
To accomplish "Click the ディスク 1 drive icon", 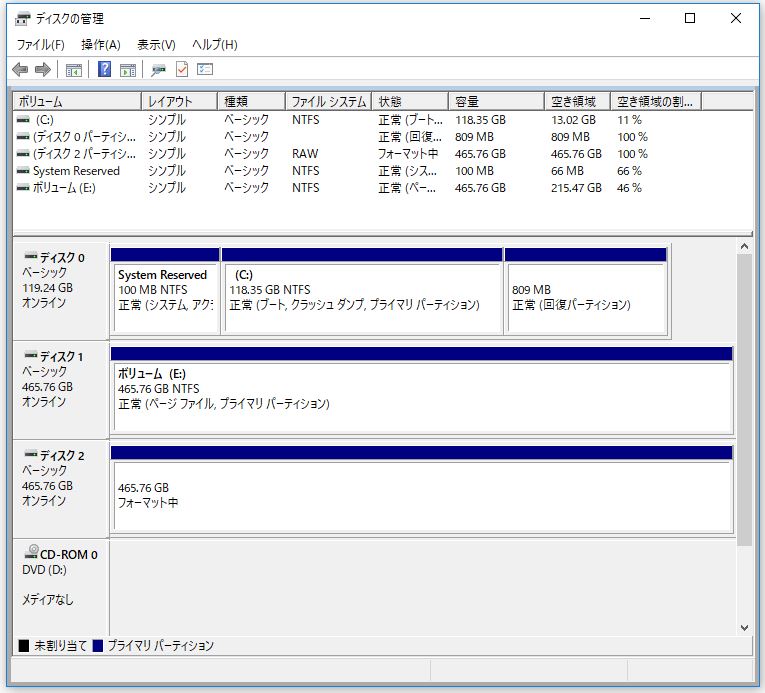I will click(31, 355).
